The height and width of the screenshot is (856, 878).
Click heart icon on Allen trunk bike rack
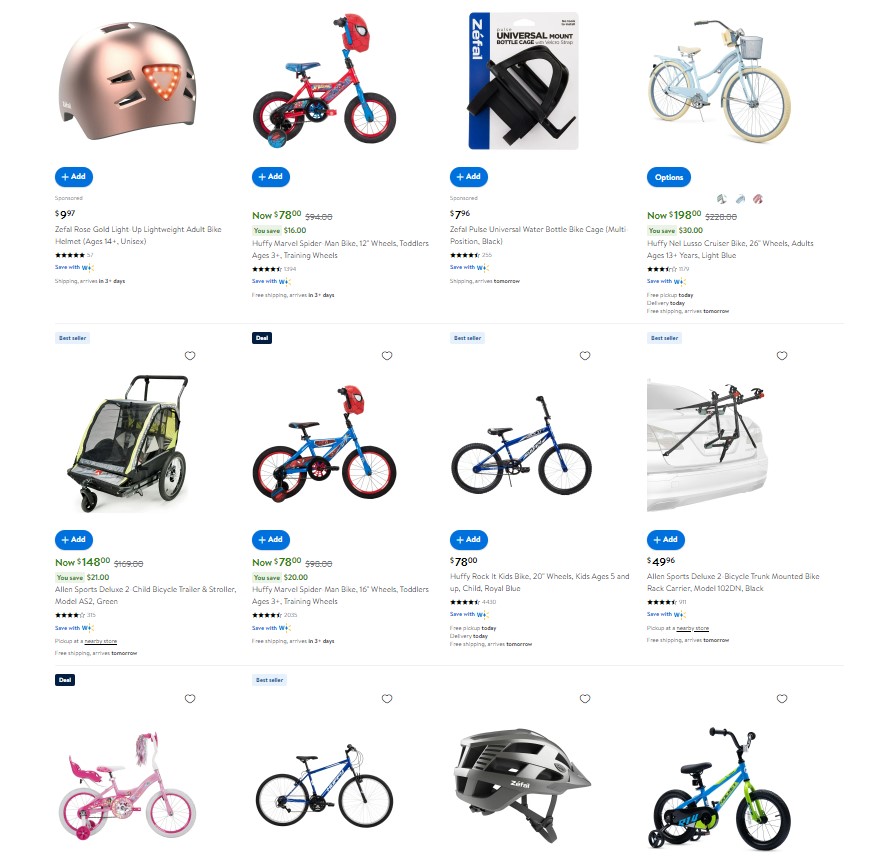click(782, 356)
